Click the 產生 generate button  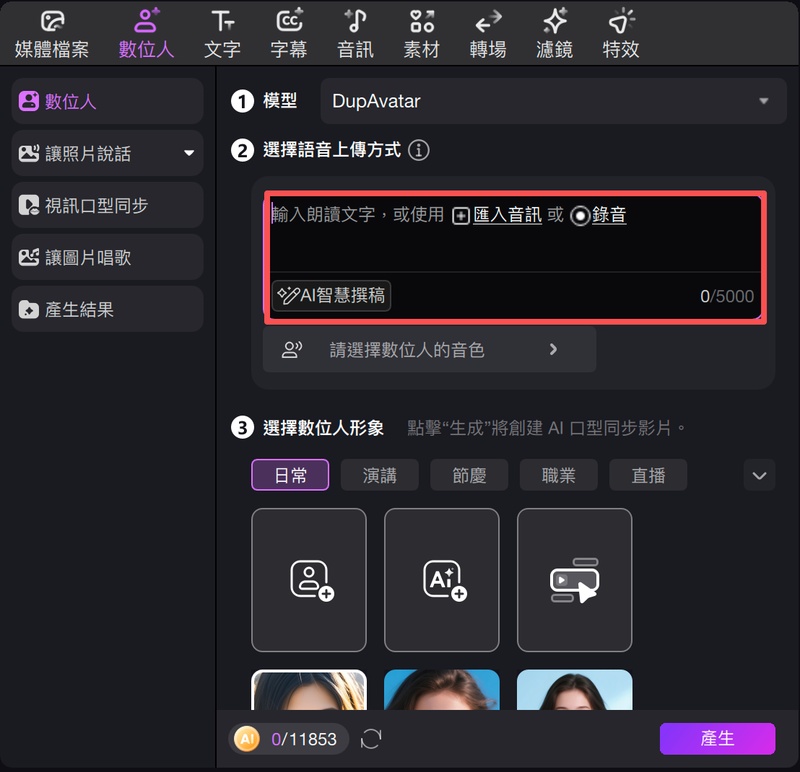click(718, 739)
